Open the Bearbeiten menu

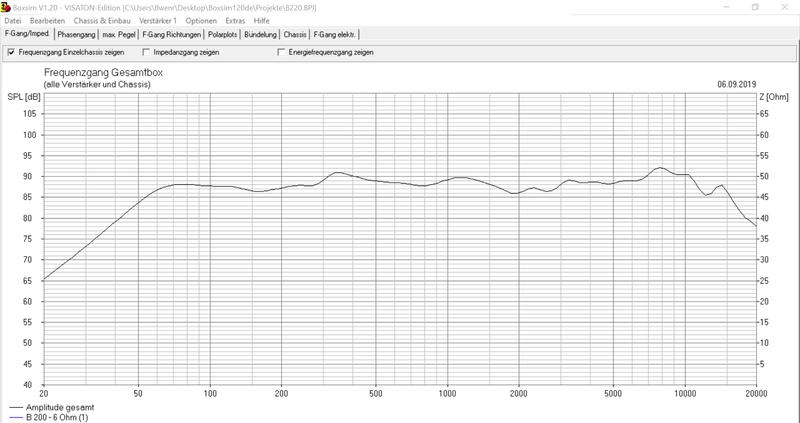pyautogui.click(x=47, y=21)
